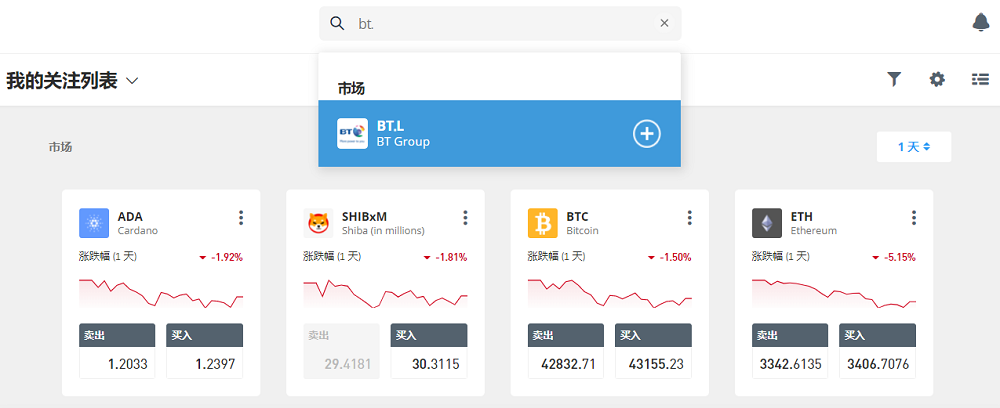Open the BTC price chart

610,294
